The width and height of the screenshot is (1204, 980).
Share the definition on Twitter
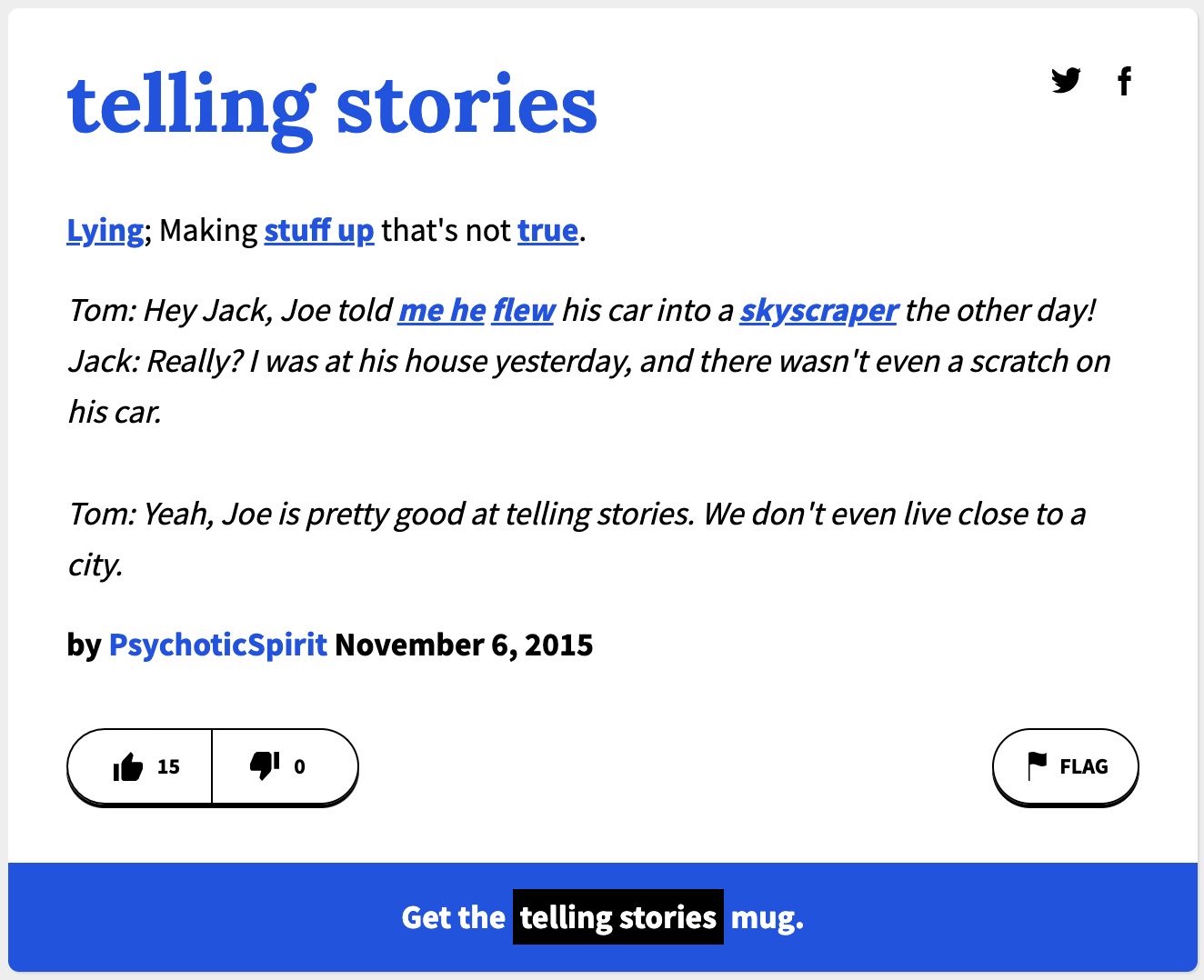click(x=1066, y=81)
